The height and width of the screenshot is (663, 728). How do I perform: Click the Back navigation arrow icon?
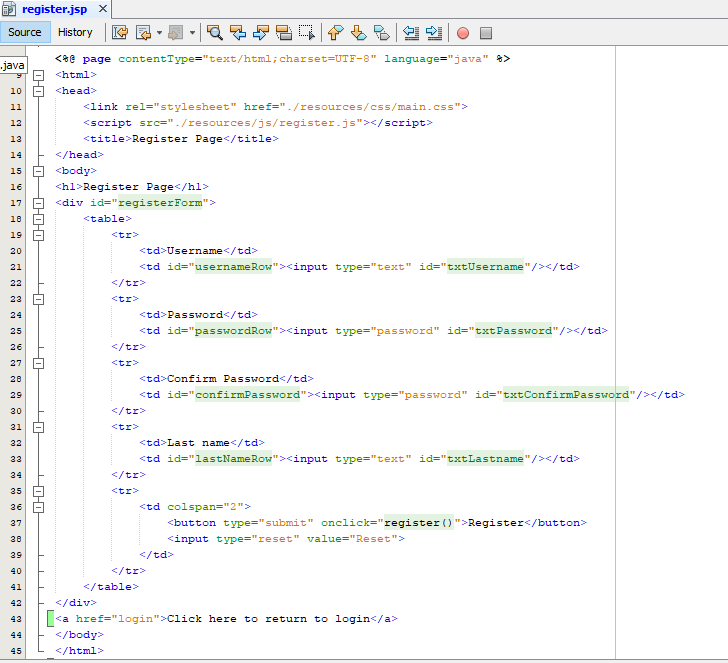point(143,32)
